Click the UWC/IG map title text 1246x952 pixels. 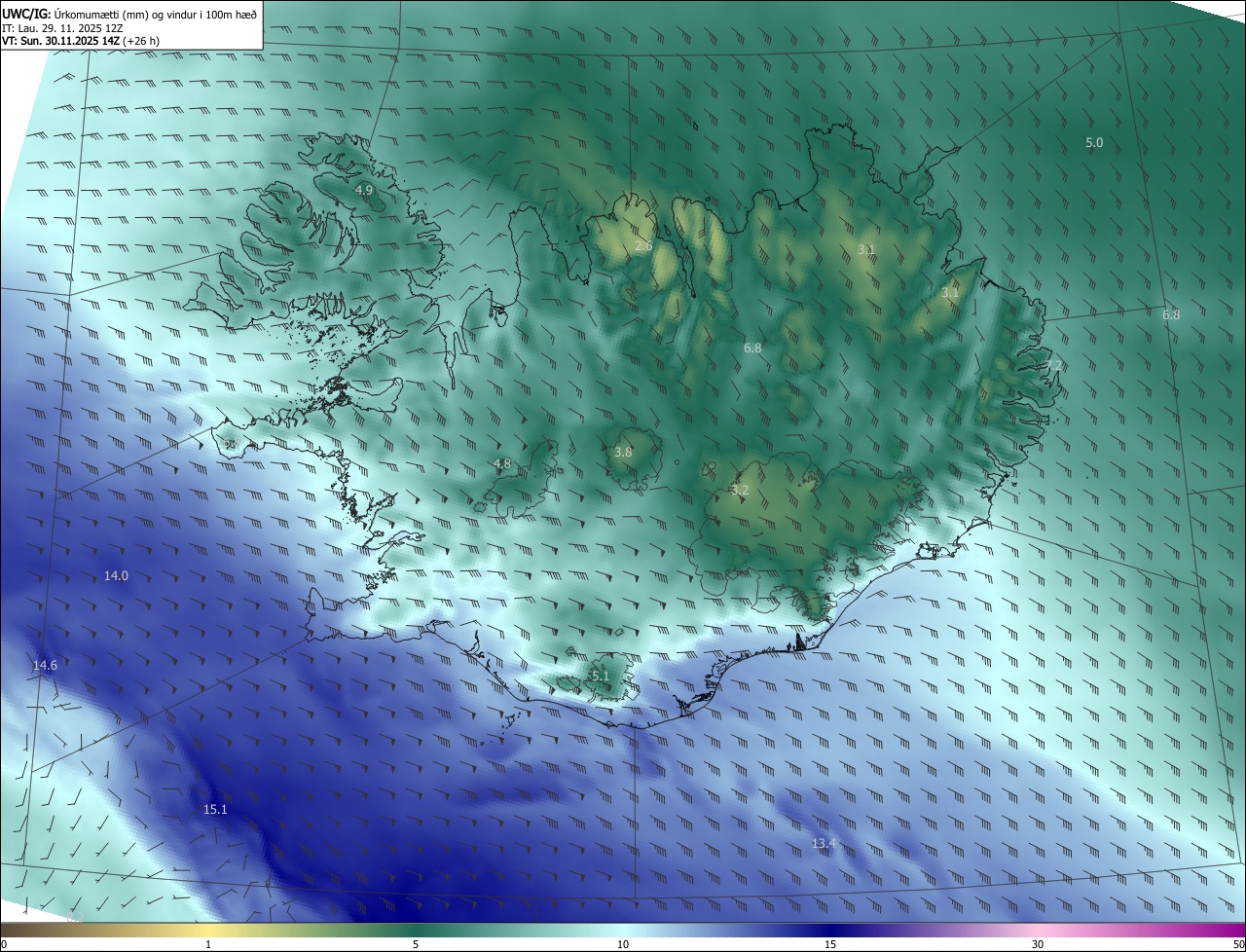[x=129, y=14]
